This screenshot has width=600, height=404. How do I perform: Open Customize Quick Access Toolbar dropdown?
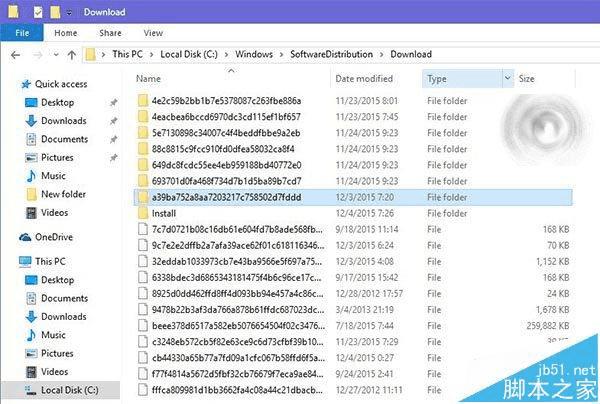pyautogui.click(x=69, y=13)
